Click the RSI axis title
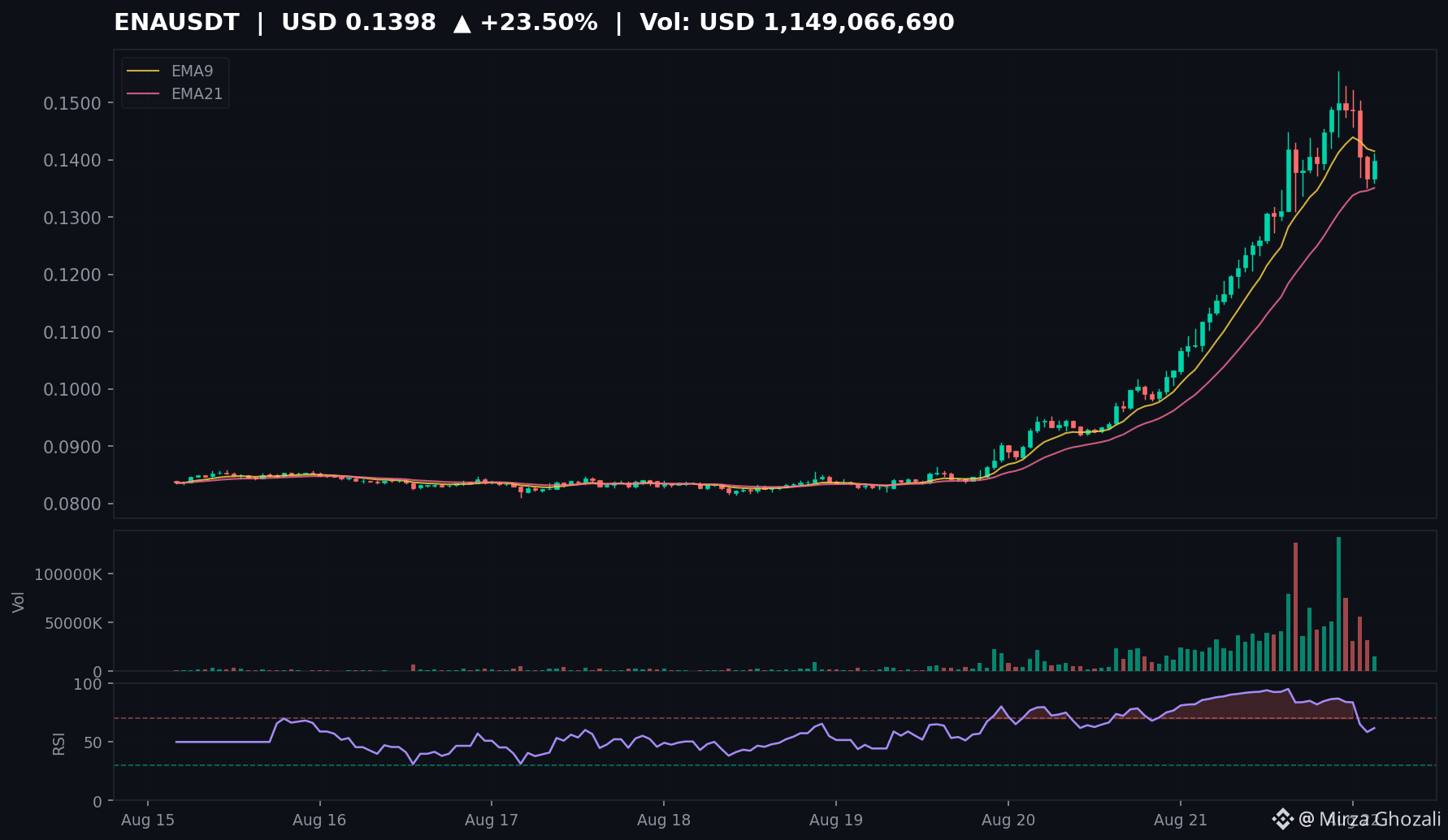Viewport: 1448px width, 840px height. point(59,743)
